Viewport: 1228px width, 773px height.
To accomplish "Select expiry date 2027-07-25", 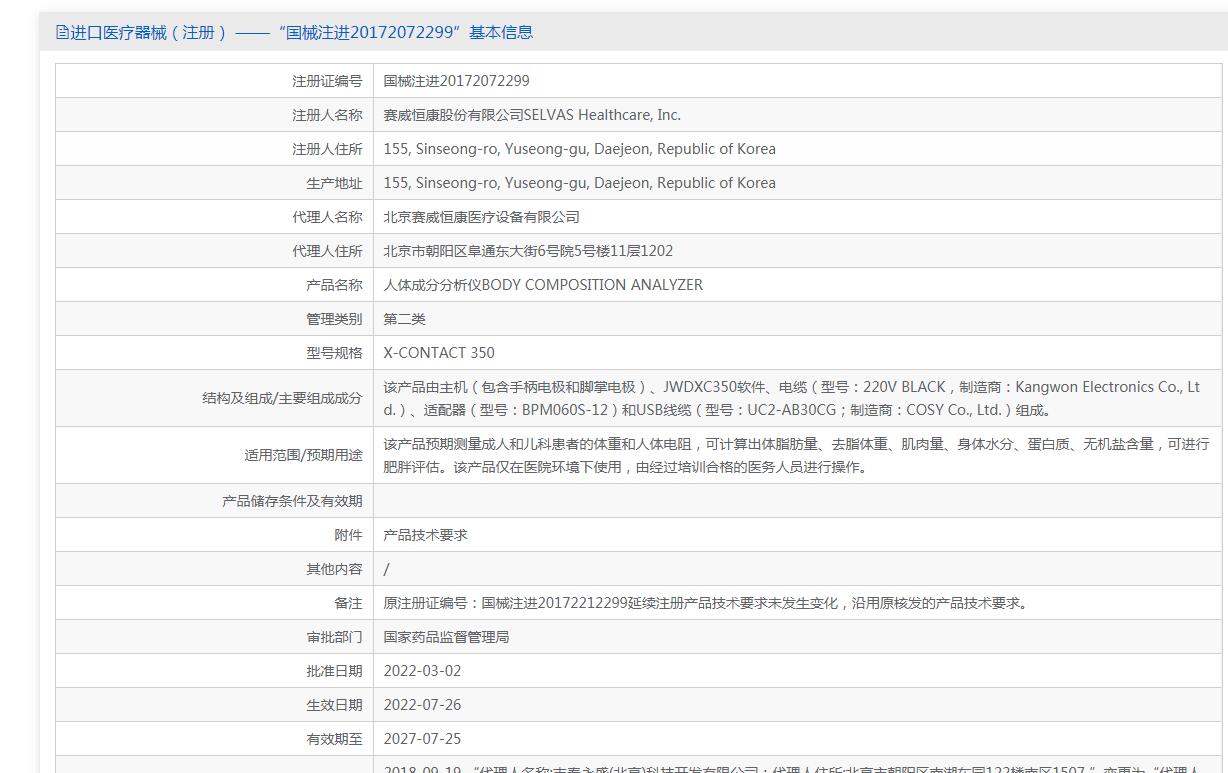I will click(423, 739).
